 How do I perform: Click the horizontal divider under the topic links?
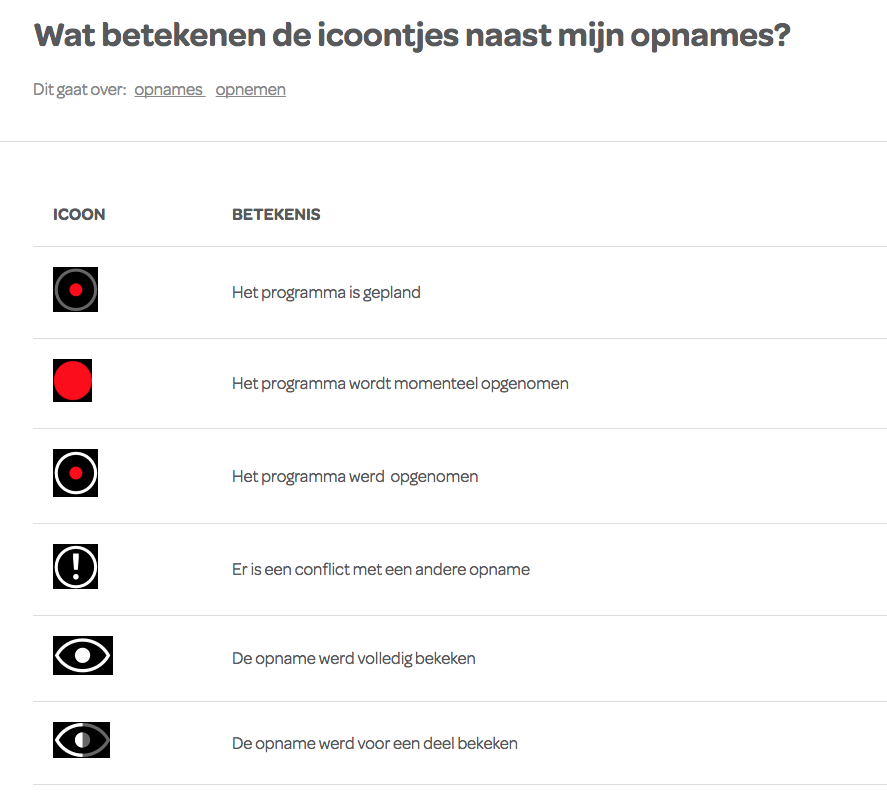[443, 141]
